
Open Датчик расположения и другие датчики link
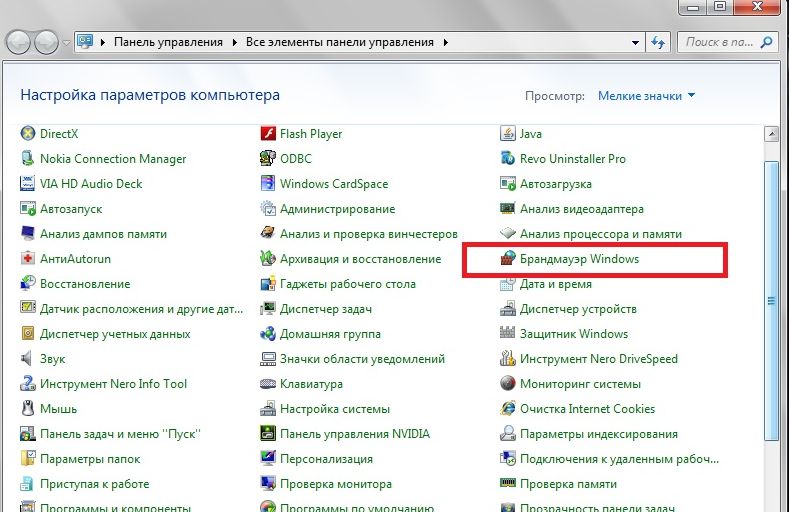click(141, 309)
